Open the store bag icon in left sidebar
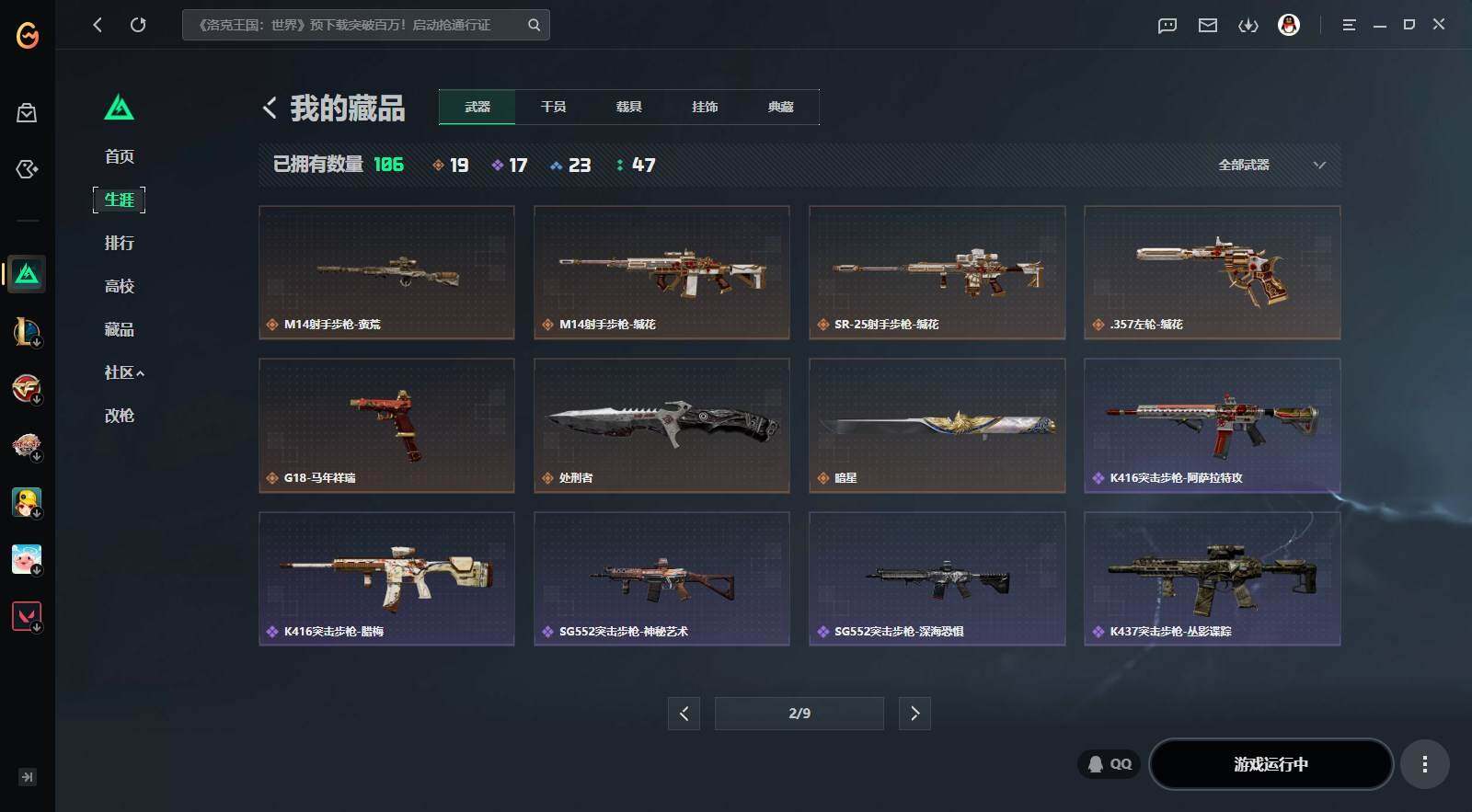This screenshot has height=812, width=1472. pos(27,113)
